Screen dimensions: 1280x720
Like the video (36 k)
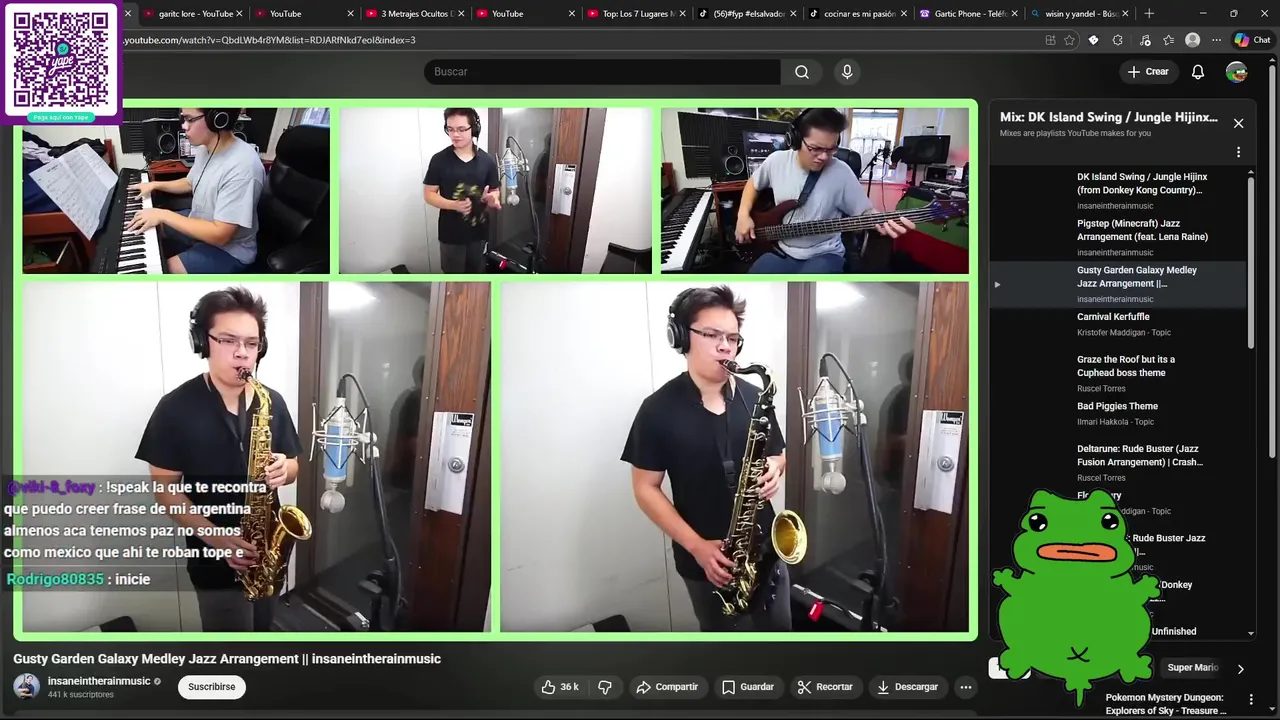[560, 687]
